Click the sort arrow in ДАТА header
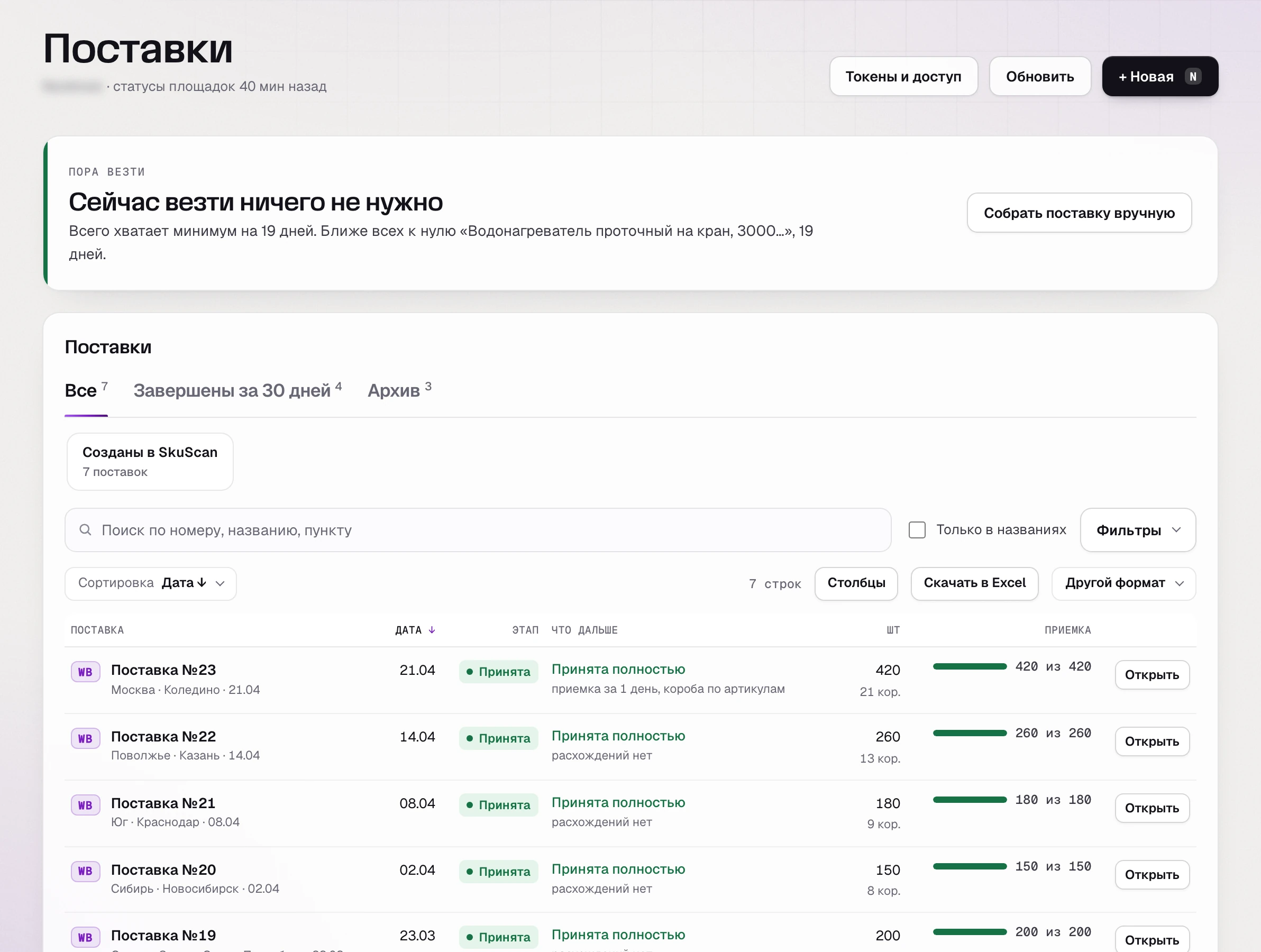Screen dimensions: 1261x952 432,630
